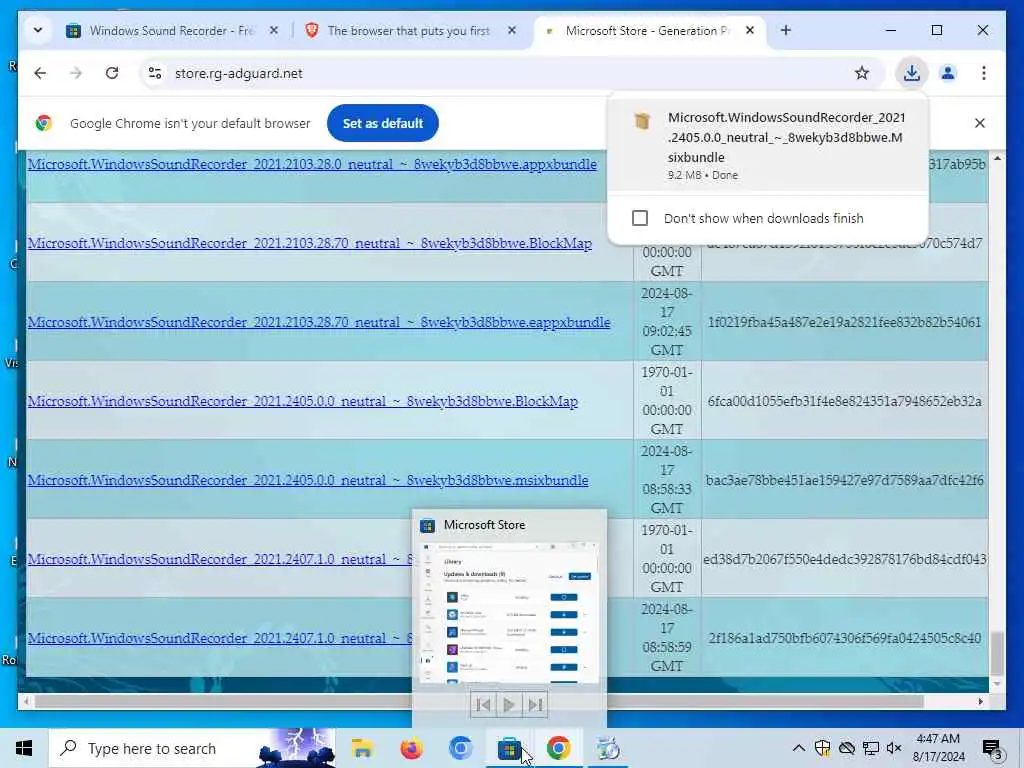Open a new browser tab
Image resolution: width=1024 pixels, height=768 pixels.
(x=786, y=30)
